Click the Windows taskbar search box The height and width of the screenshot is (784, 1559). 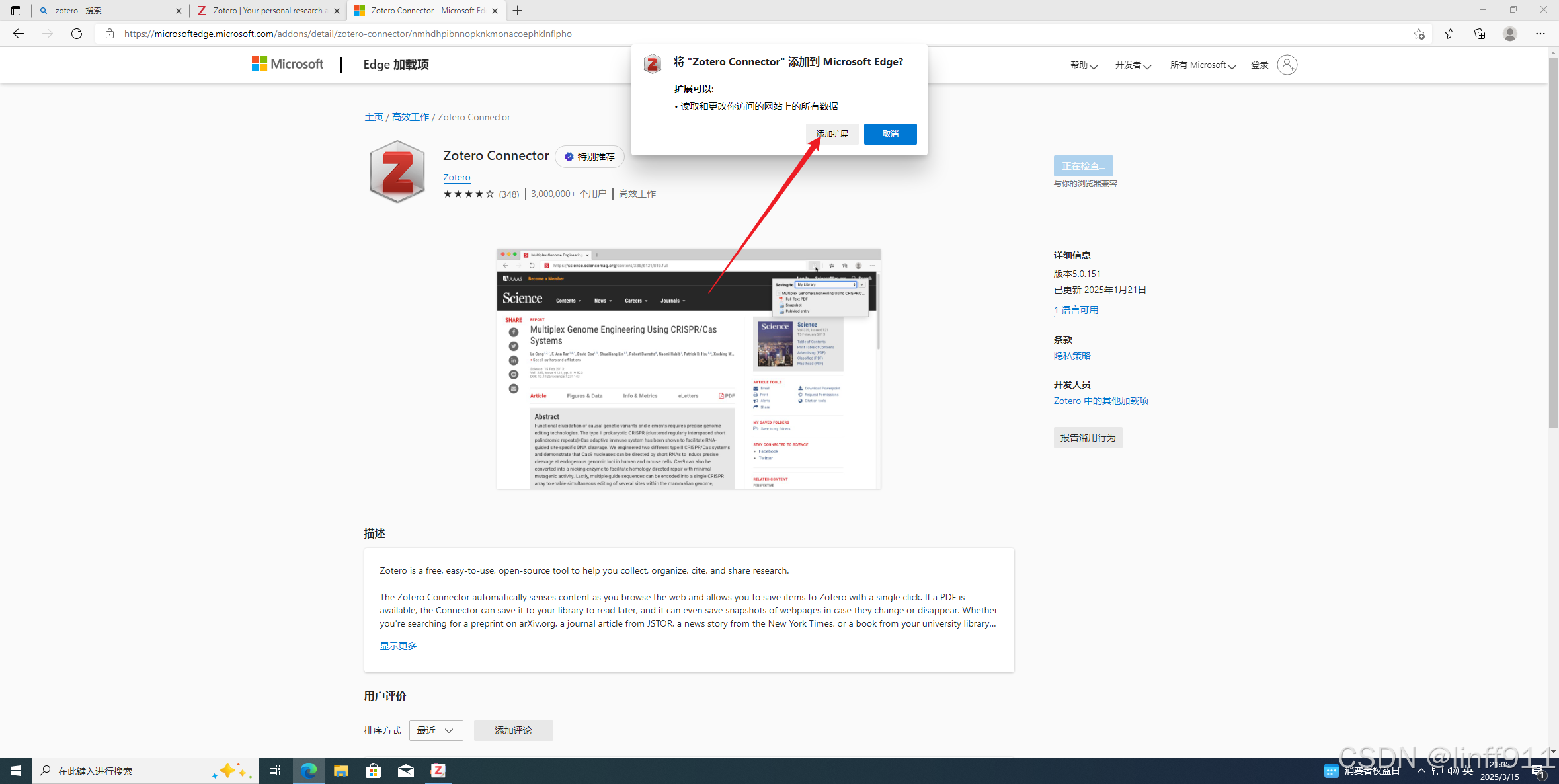tap(132, 771)
